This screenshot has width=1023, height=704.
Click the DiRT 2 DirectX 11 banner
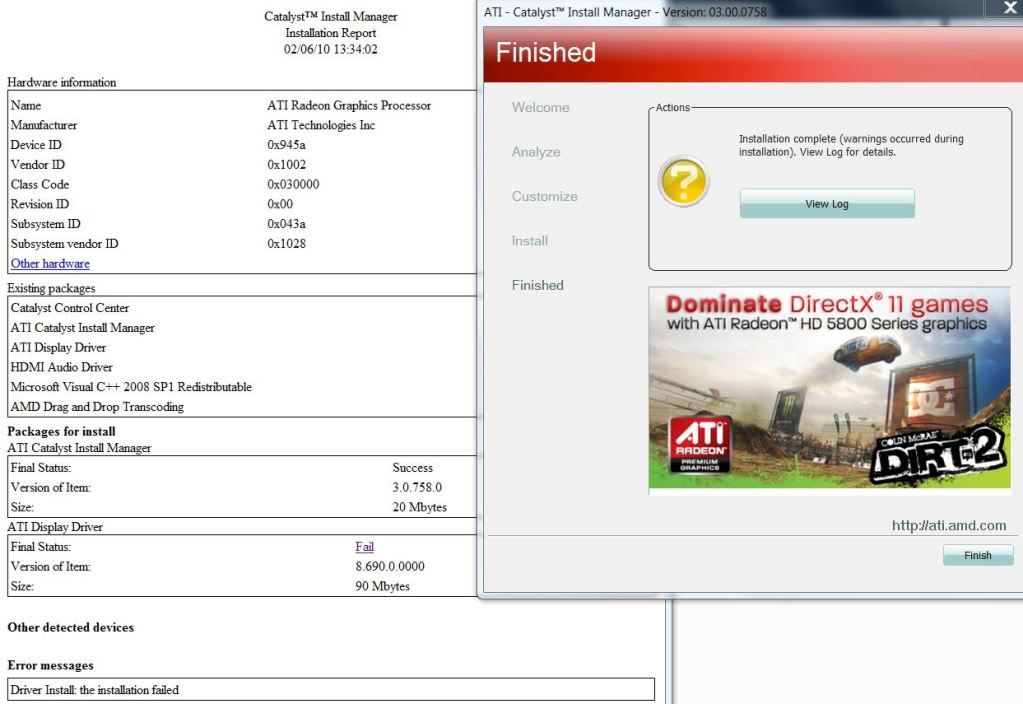pyautogui.click(x=829, y=388)
